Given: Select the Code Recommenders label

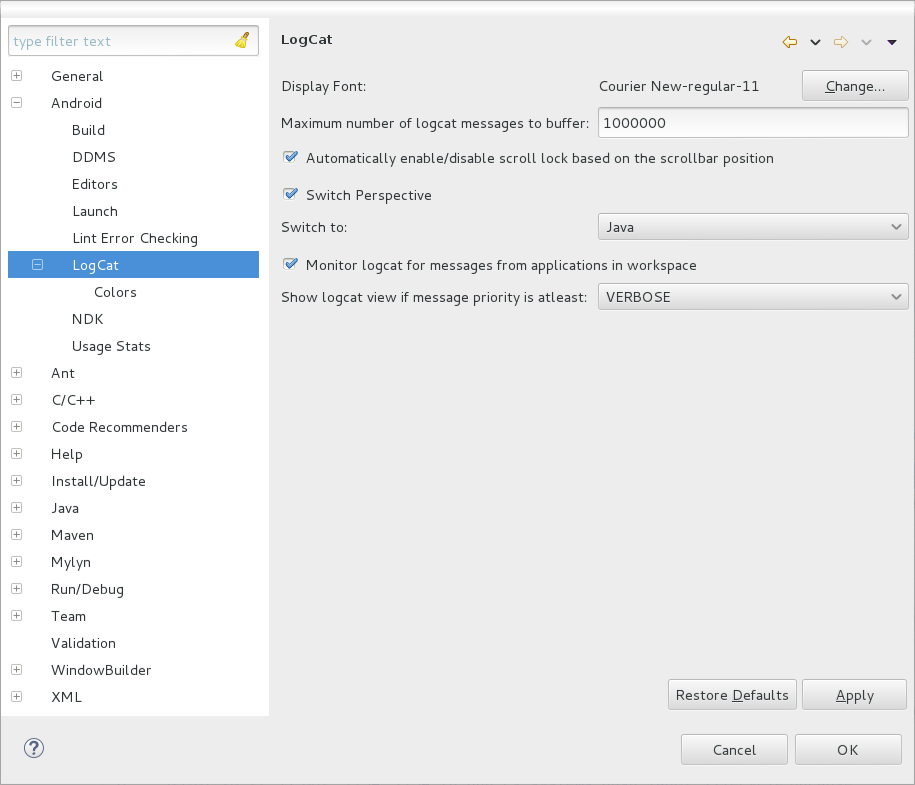Looking at the screenshot, I should click(x=120, y=427).
